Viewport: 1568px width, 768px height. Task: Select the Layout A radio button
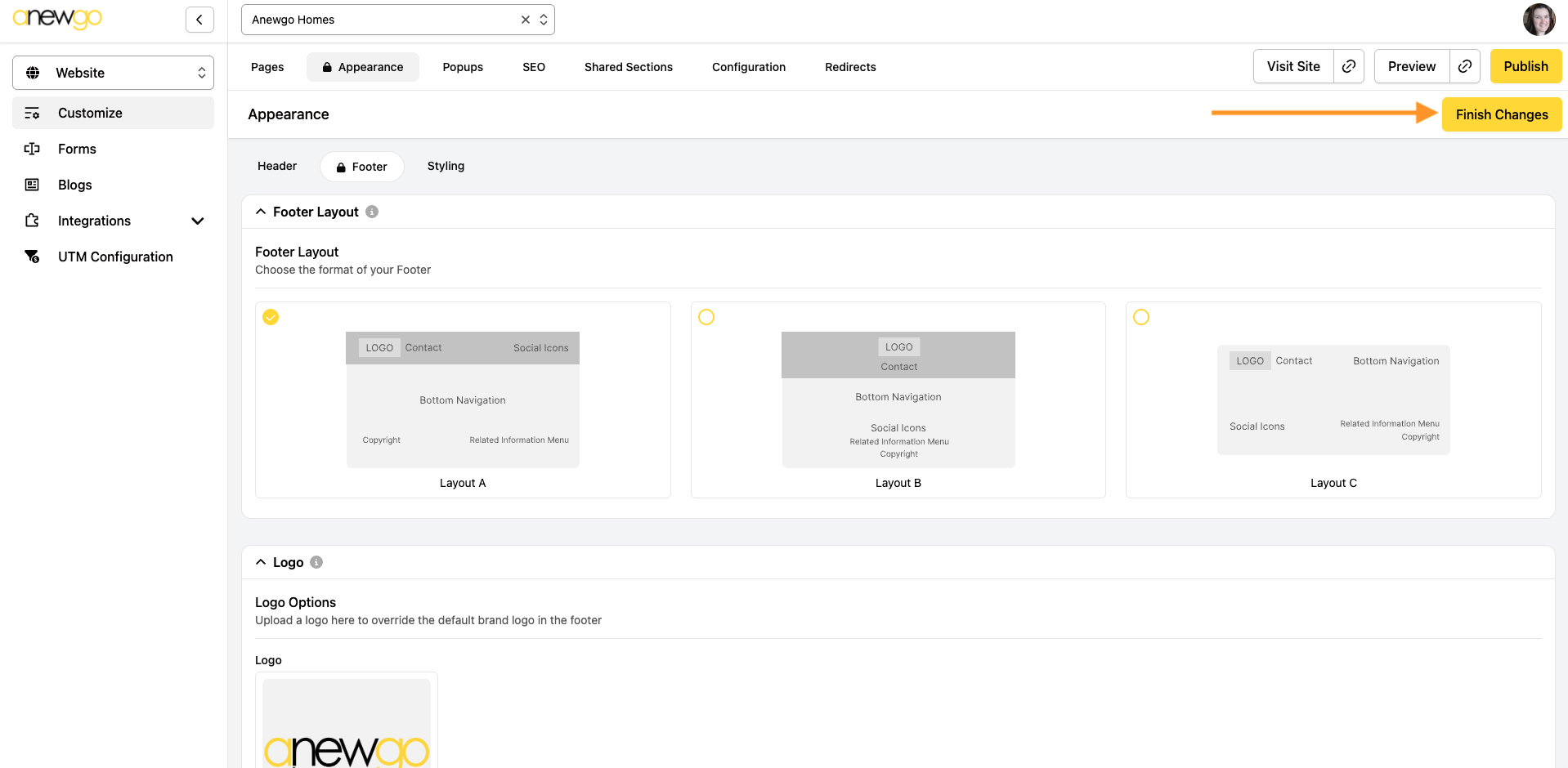point(271,317)
